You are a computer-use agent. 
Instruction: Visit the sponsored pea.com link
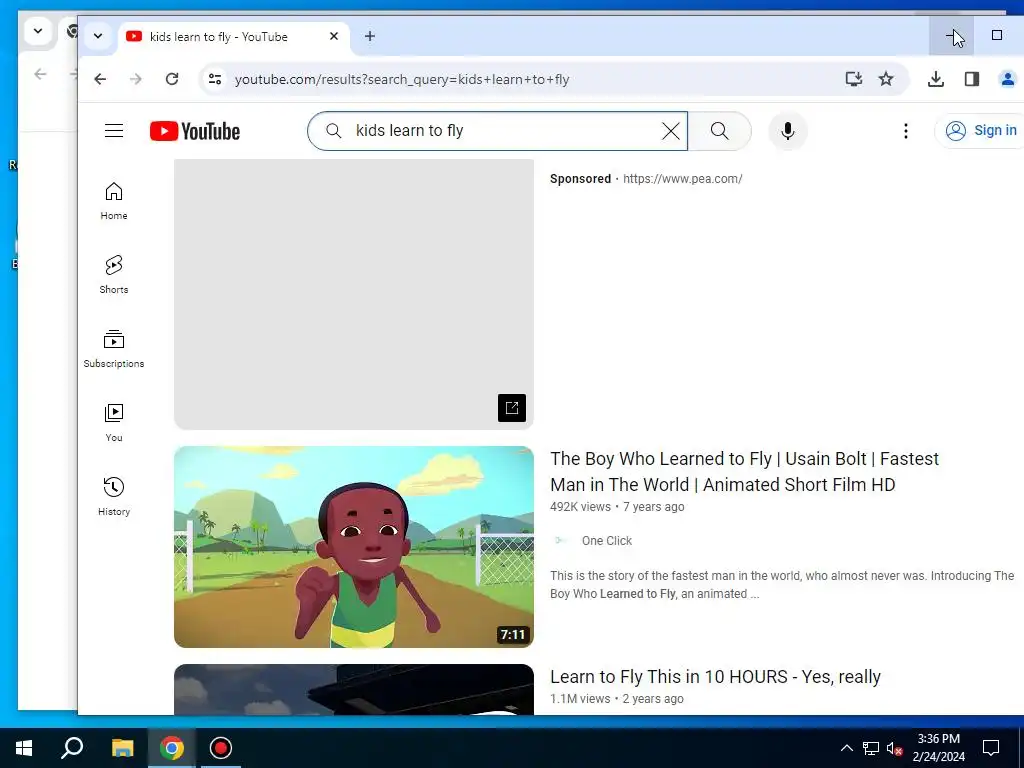pyautogui.click(x=682, y=179)
